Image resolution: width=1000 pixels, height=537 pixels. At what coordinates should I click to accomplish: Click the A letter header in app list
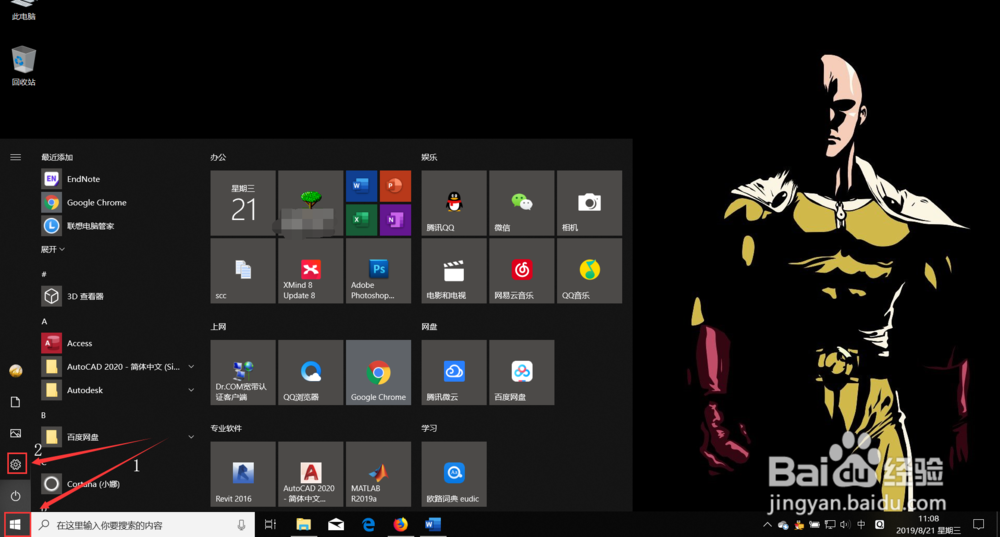coord(44,321)
